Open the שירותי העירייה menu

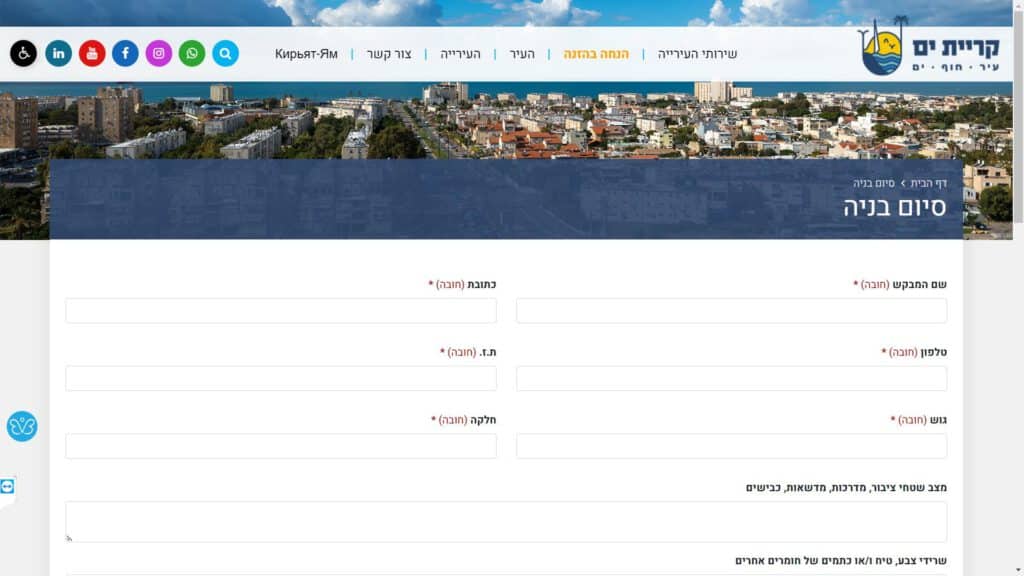tap(697, 54)
